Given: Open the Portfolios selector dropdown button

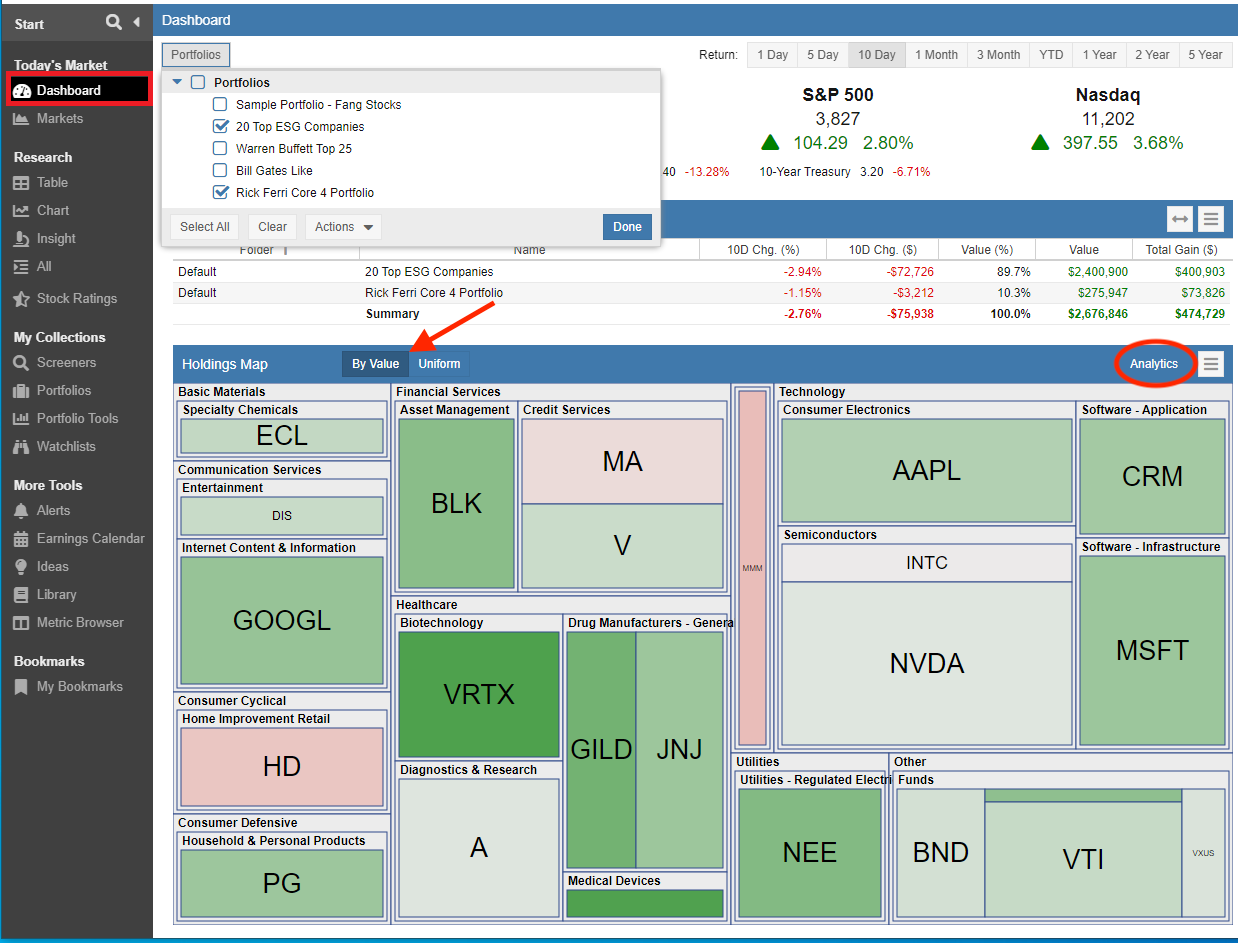Looking at the screenshot, I should (x=196, y=55).
